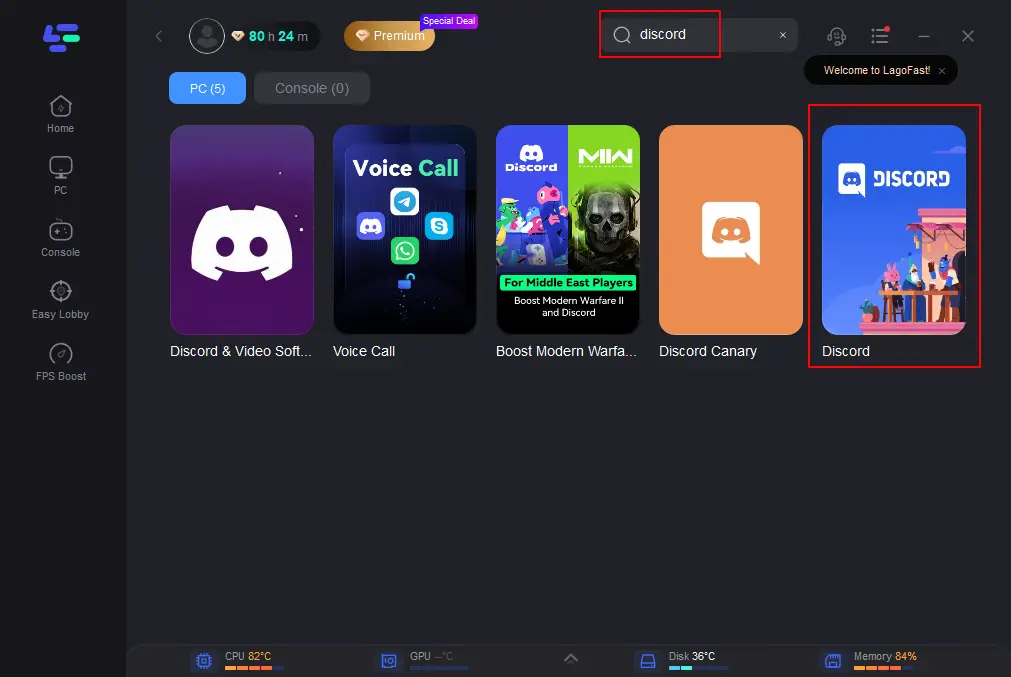Image resolution: width=1011 pixels, height=677 pixels.
Task: Open Home from the sidebar
Action: click(x=60, y=113)
